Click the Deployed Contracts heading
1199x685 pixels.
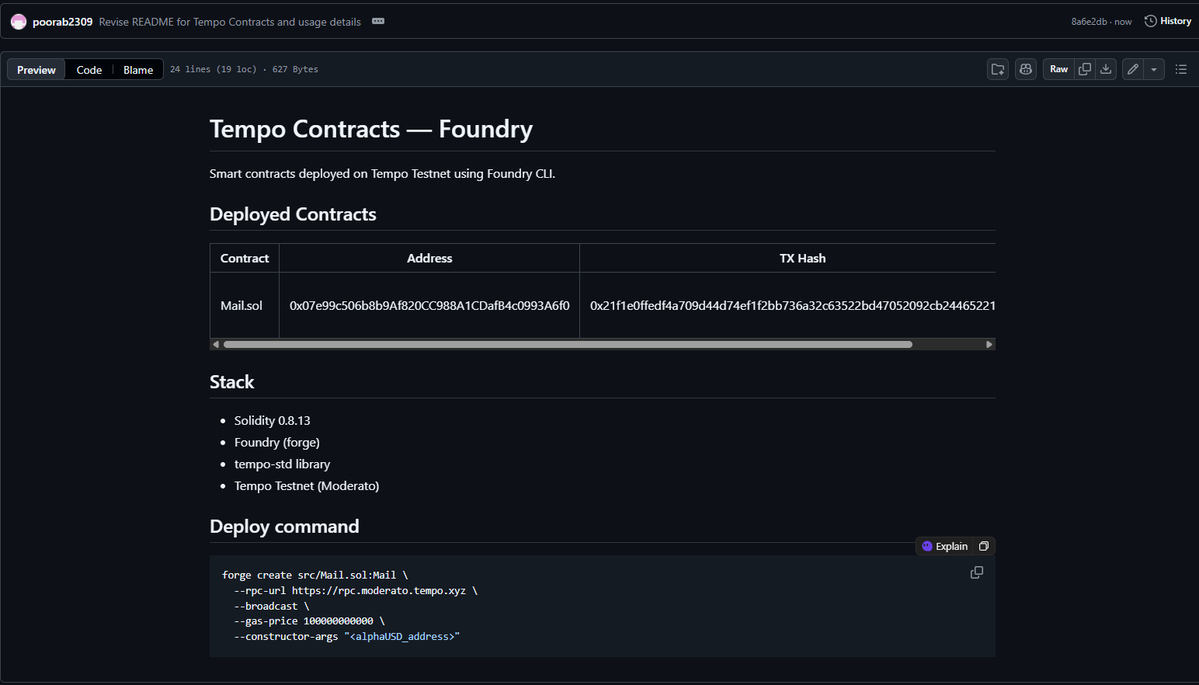tap(293, 214)
